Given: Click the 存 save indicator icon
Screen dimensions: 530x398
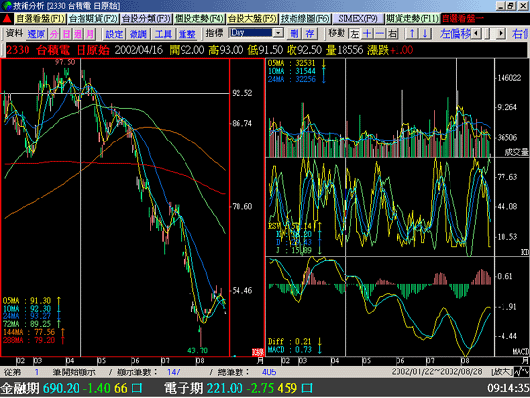Looking at the screenshot, I should point(310,33).
